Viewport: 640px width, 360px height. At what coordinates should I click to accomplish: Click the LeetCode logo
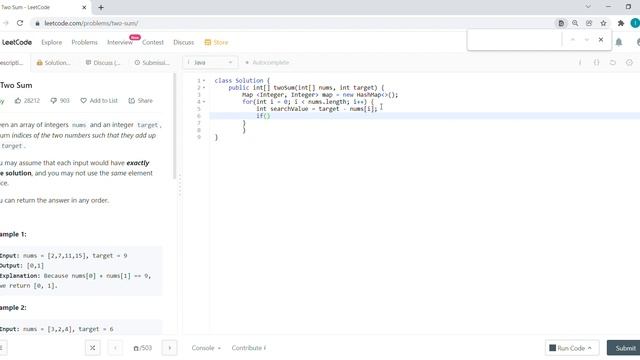click(16, 42)
